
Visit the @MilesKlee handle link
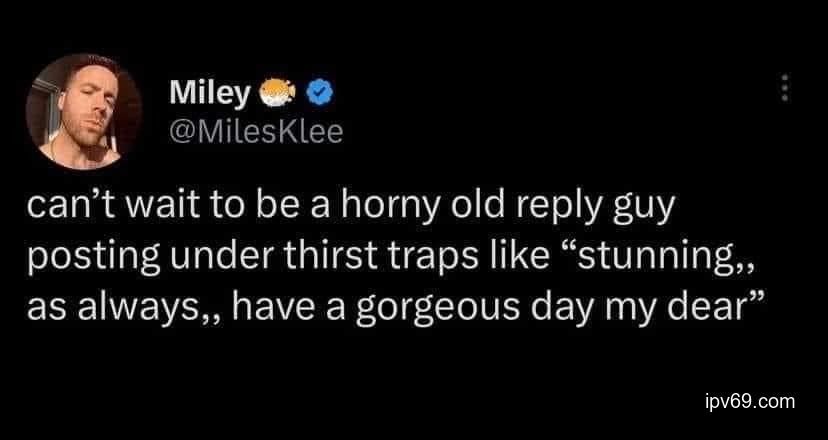coord(256,134)
